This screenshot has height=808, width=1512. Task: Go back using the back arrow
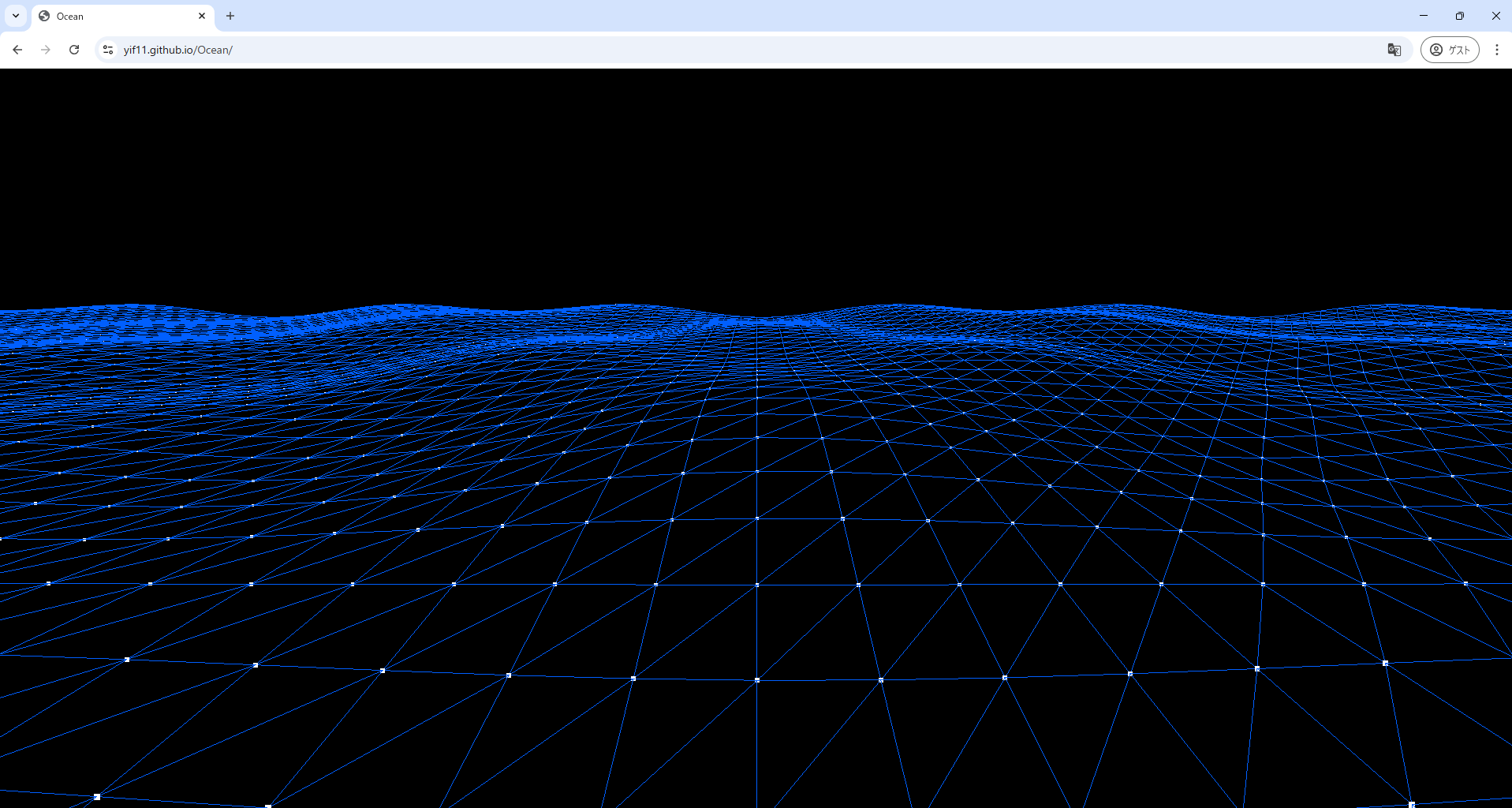click(x=17, y=50)
